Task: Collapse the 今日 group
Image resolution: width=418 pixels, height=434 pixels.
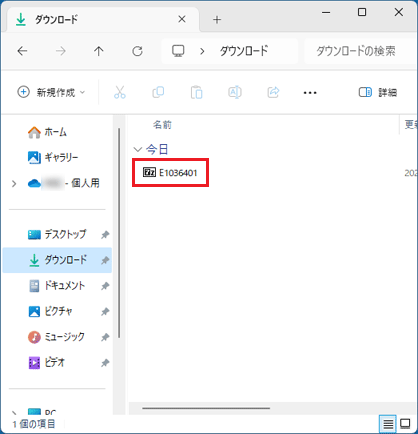Action: (x=138, y=149)
